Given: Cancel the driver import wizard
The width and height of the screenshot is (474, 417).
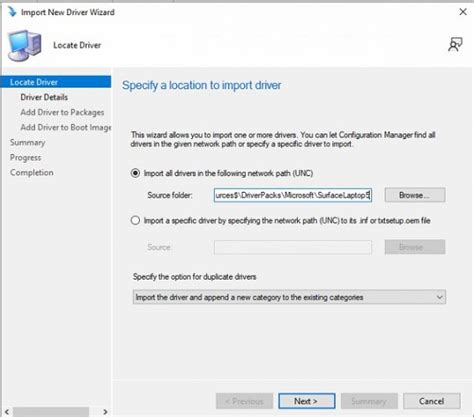Looking at the screenshot, I should click(432, 401).
